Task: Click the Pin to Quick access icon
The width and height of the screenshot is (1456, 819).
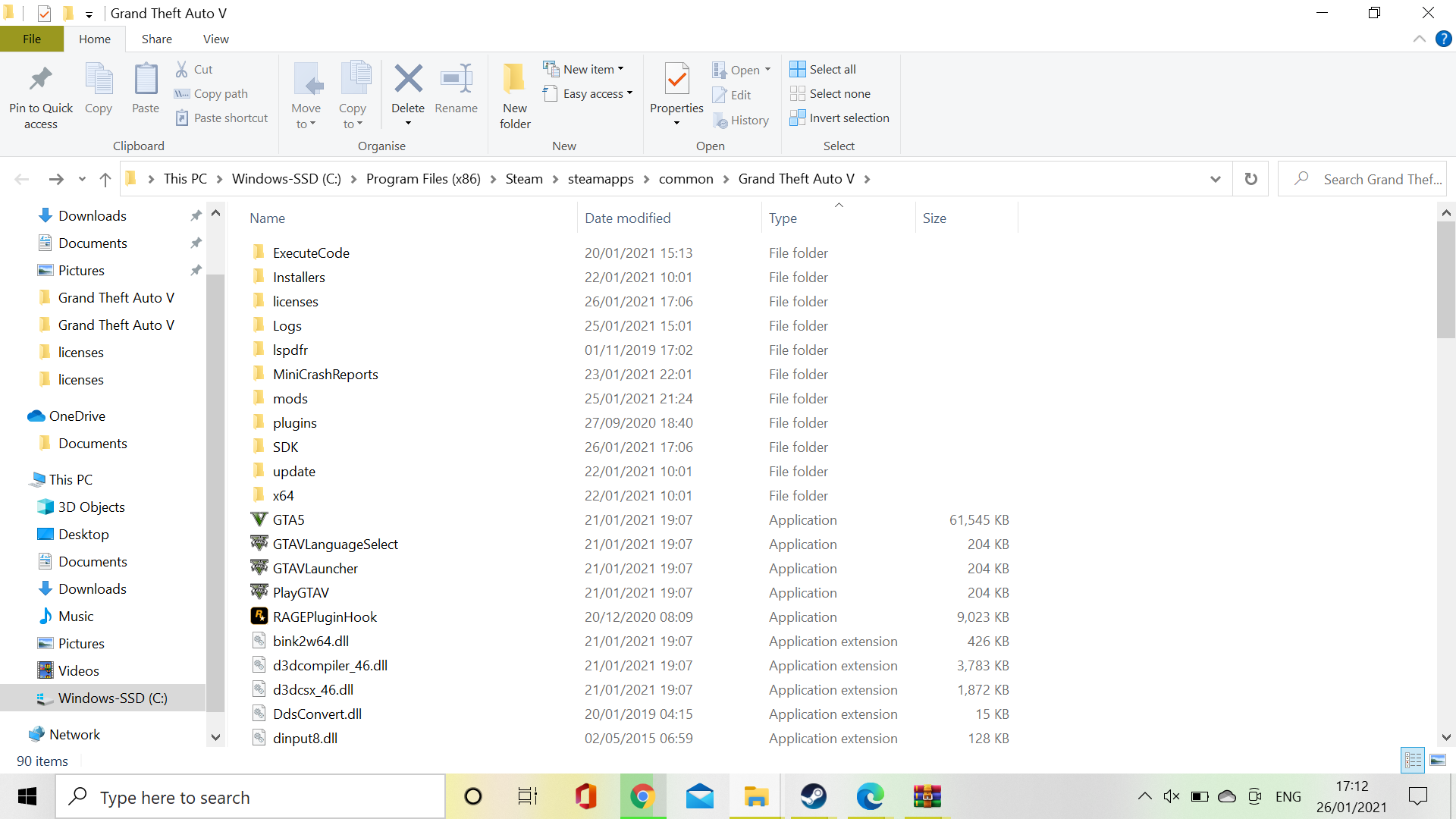Action: 41,79
